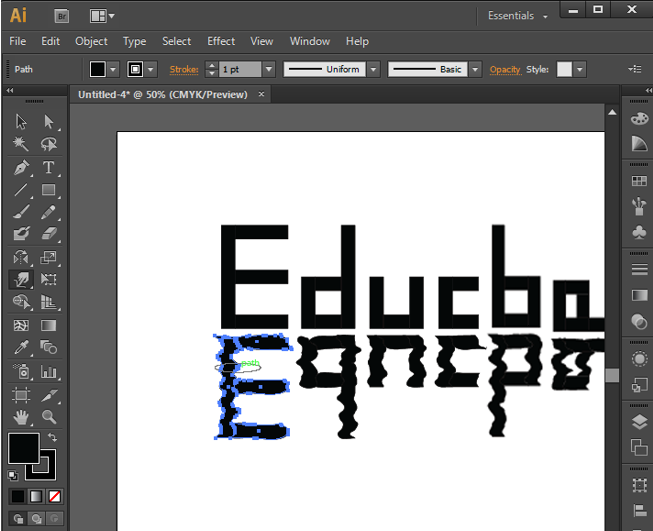Select the Blend tool
Image resolution: width=653 pixels, height=531 pixels.
point(49,347)
